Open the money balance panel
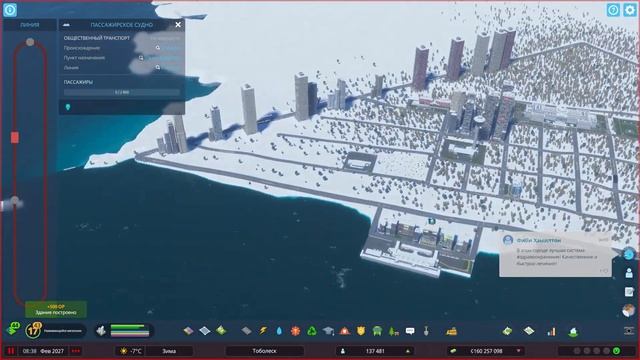Viewport: 640px width, 360px height. [x=486, y=351]
